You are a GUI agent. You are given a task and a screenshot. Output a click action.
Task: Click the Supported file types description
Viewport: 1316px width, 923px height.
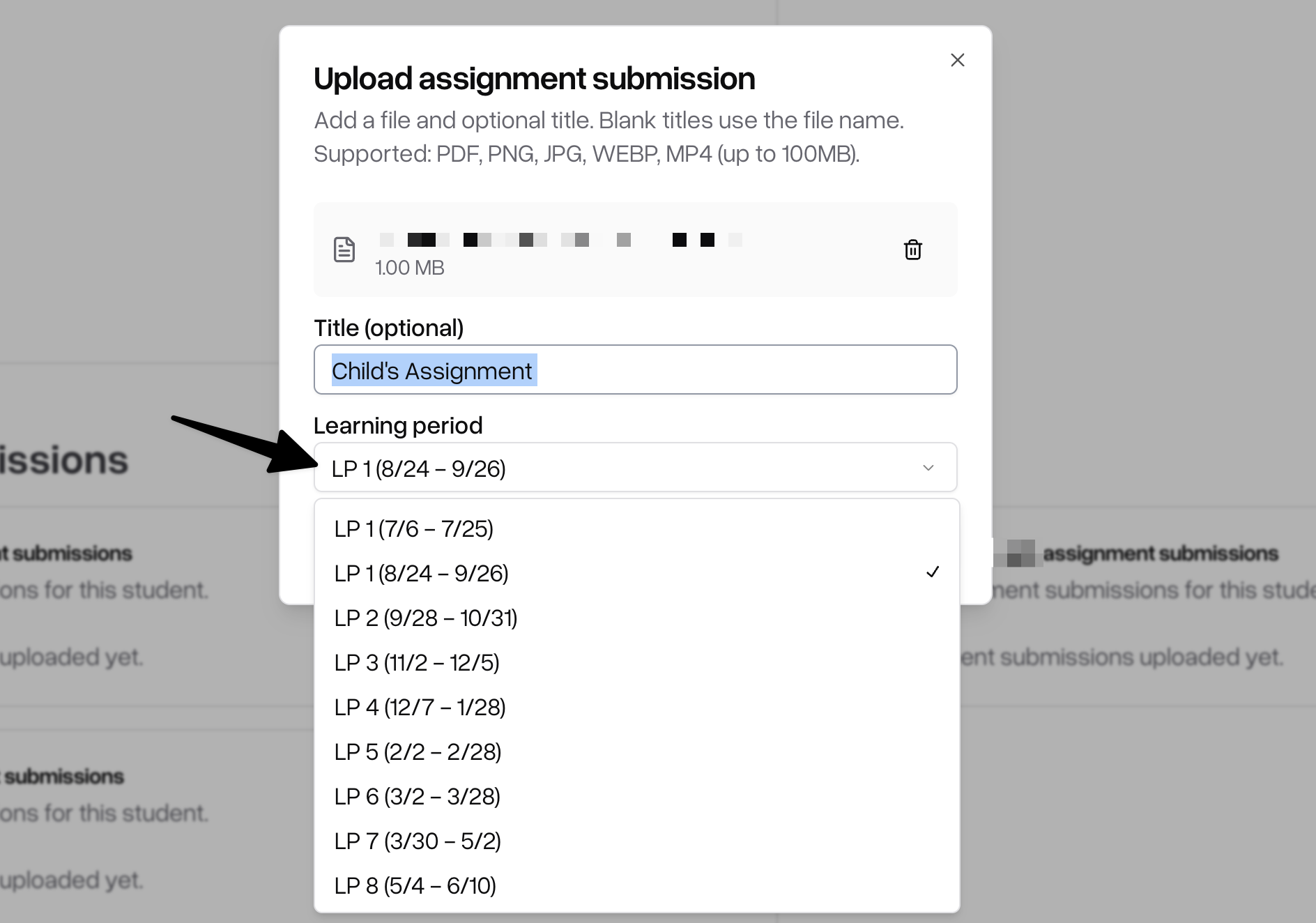point(587,153)
